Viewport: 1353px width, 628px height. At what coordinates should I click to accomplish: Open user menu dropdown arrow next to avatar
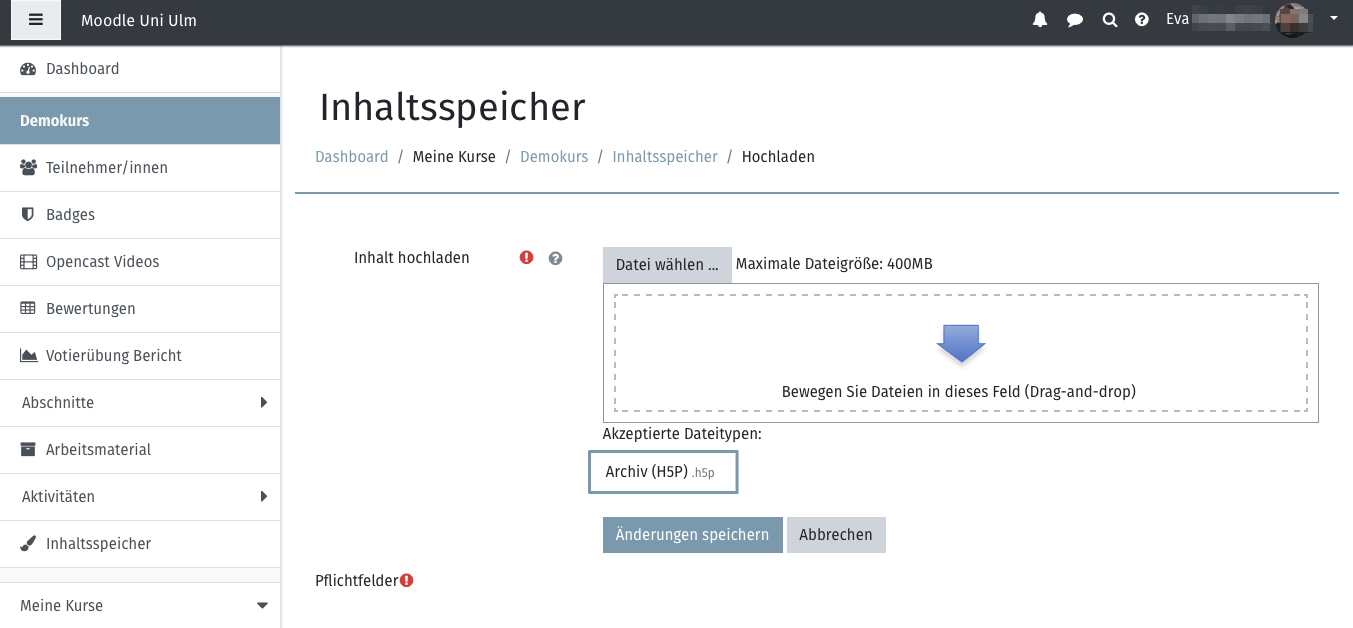coord(1333,18)
